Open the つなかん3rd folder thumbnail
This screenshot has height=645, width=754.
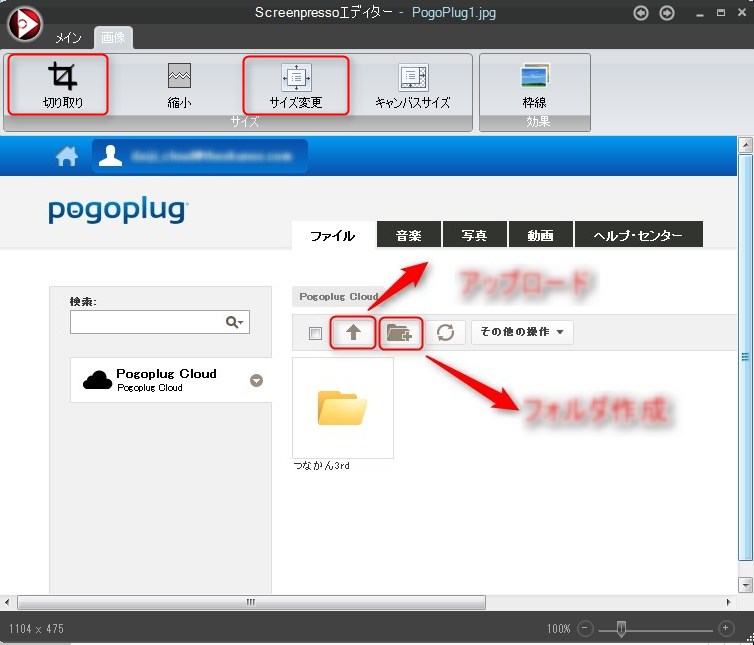pos(343,408)
